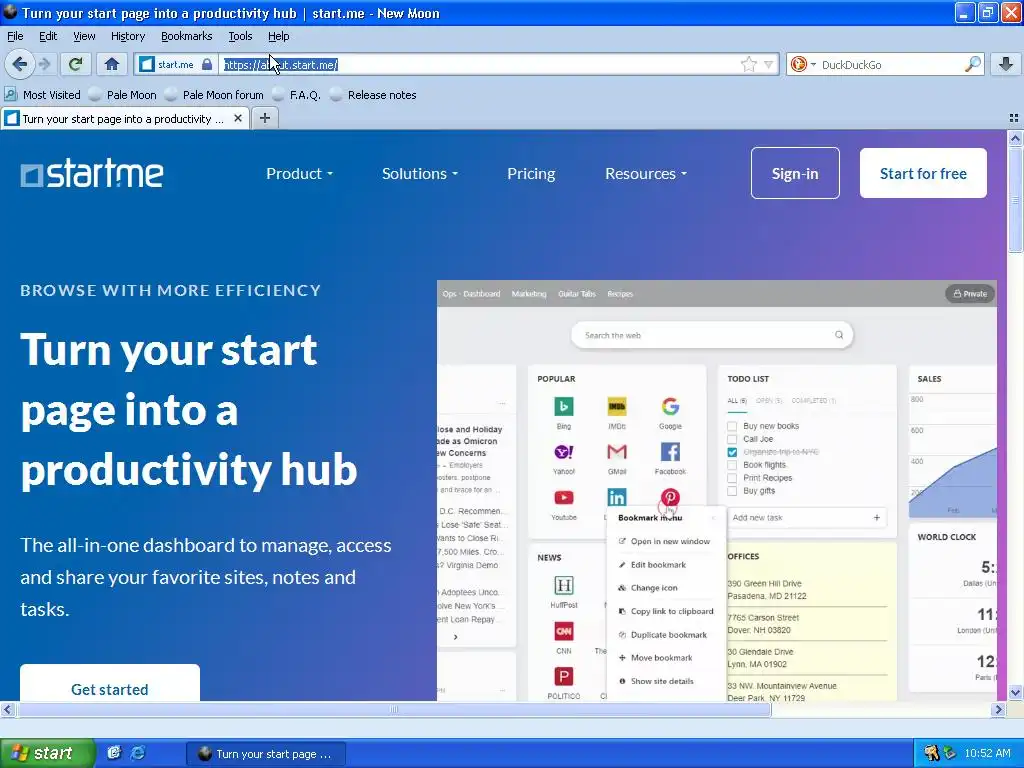Open a new tab with the plus button
This screenshot has height=768, width=1024.
tap(264, 118)
